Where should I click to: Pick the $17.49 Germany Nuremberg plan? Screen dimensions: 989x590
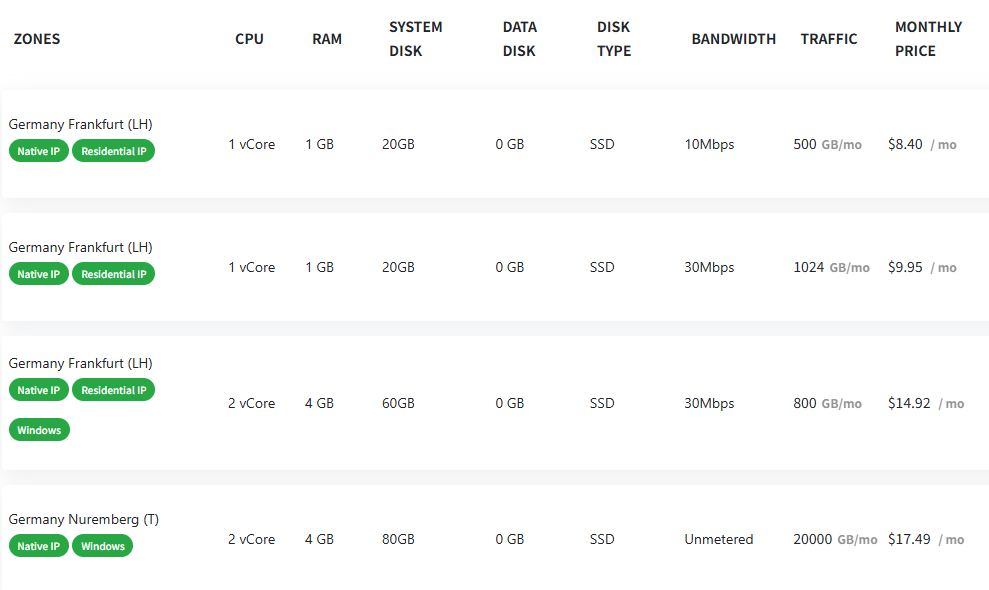[495, 538]
